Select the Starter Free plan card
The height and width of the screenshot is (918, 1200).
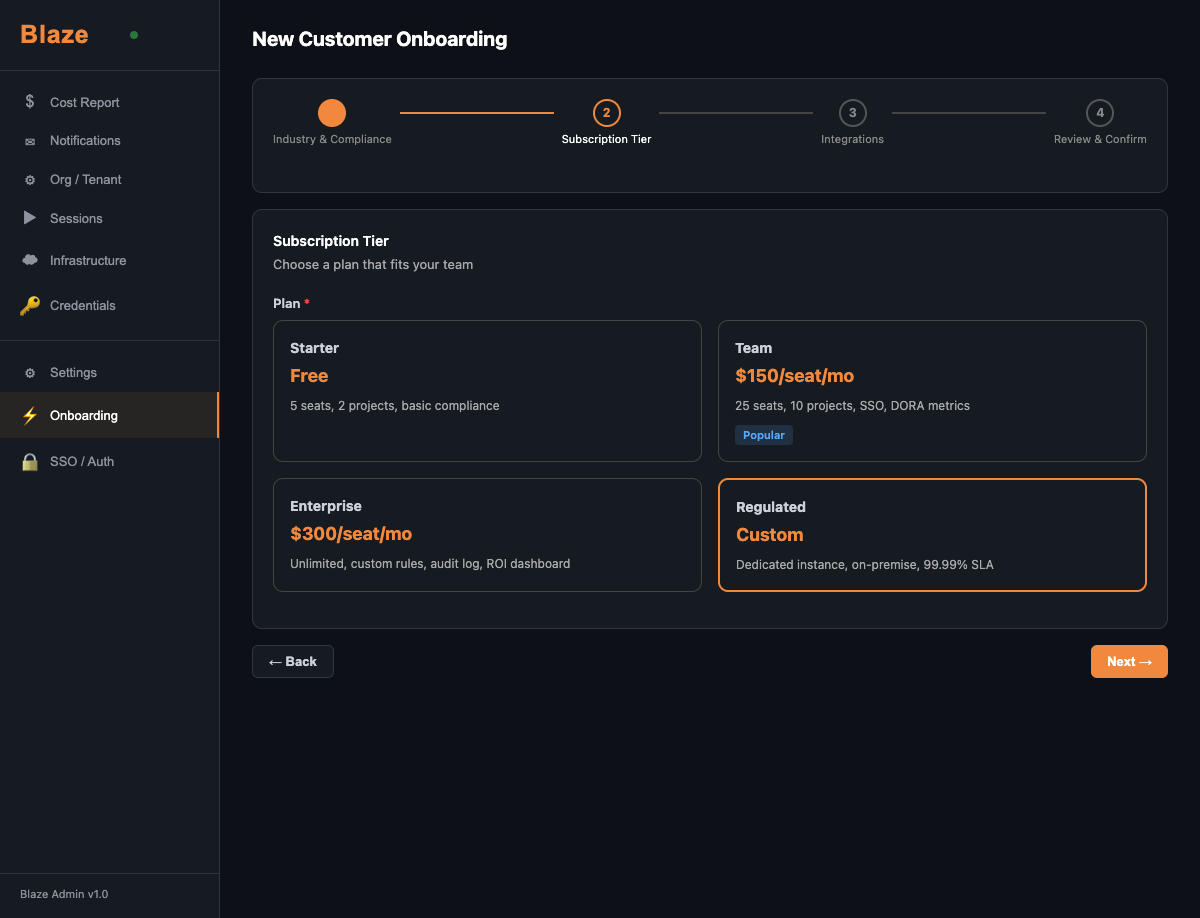click(487, 391)
